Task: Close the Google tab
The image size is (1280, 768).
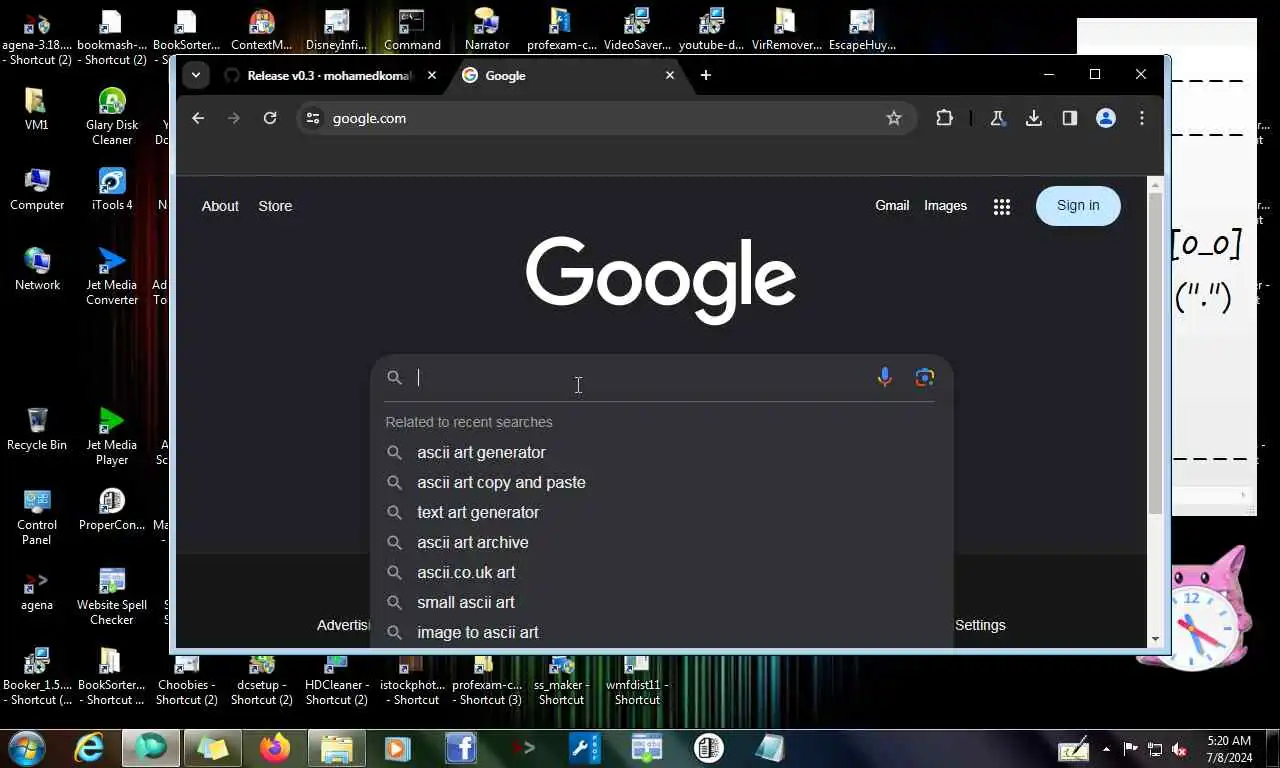Action: tap(670, 75)
